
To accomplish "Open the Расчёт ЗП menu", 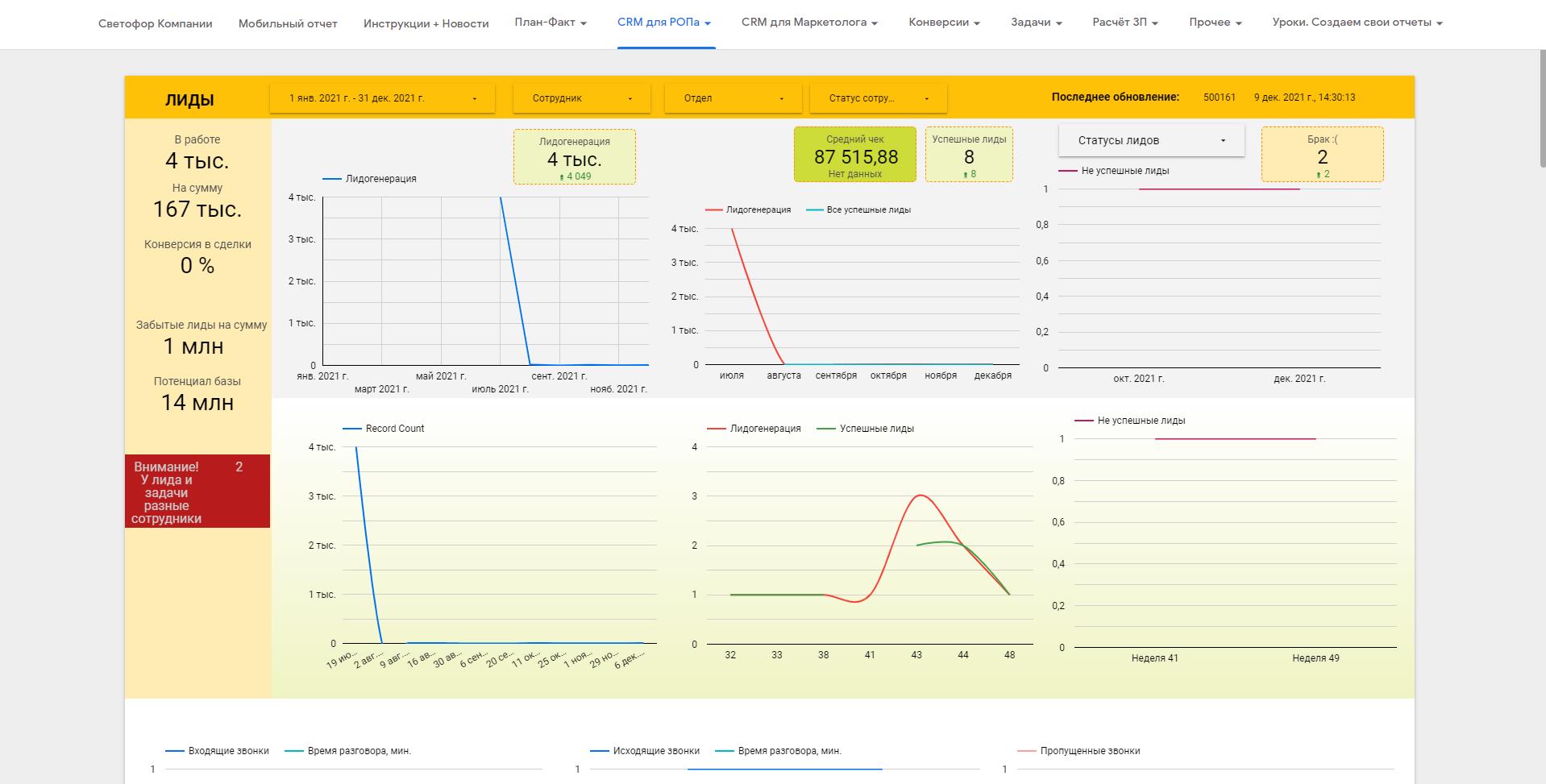I will pyautogui.click(x=1124, y=23).
